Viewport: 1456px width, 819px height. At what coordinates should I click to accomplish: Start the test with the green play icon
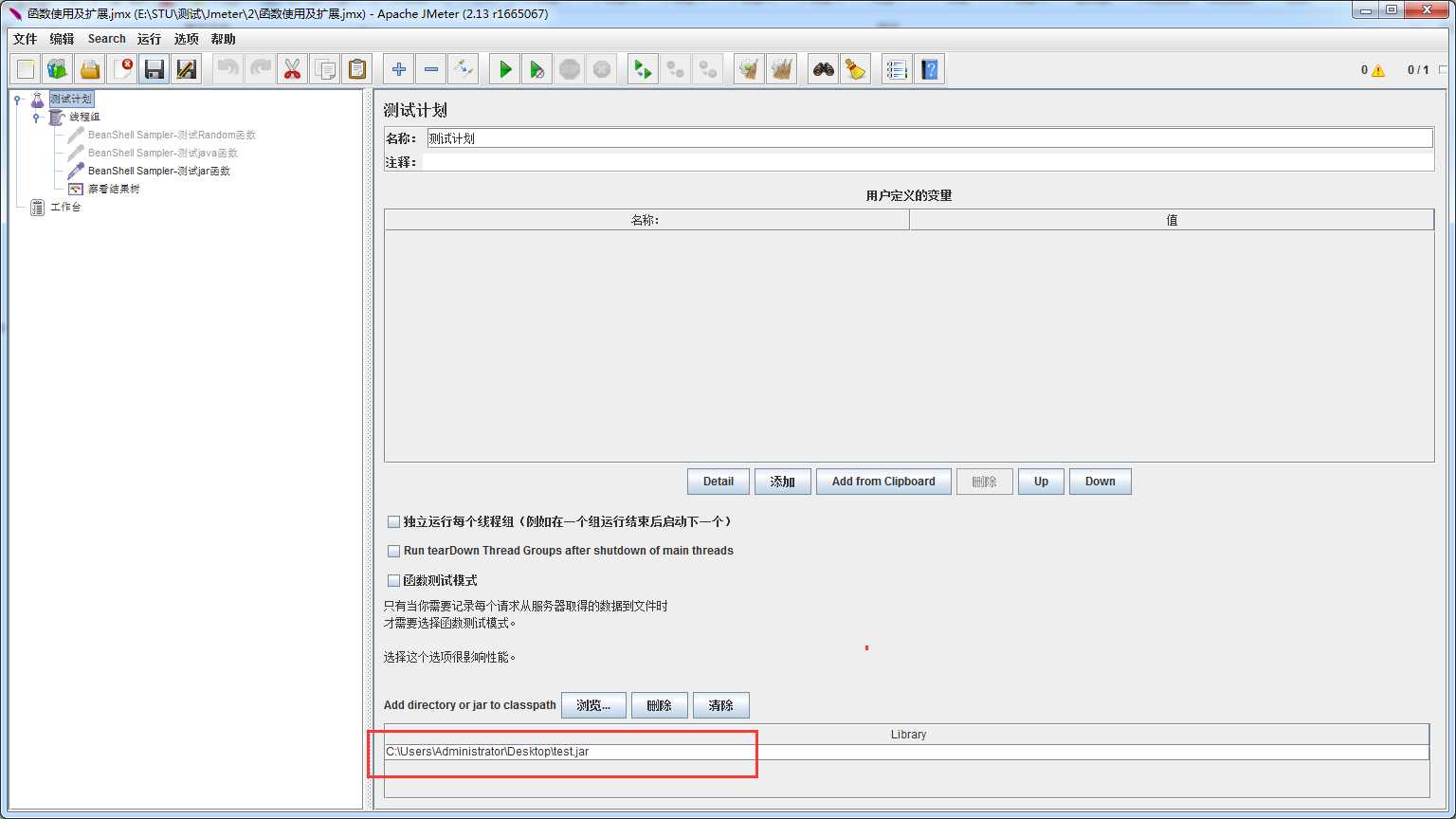[505, 69]
